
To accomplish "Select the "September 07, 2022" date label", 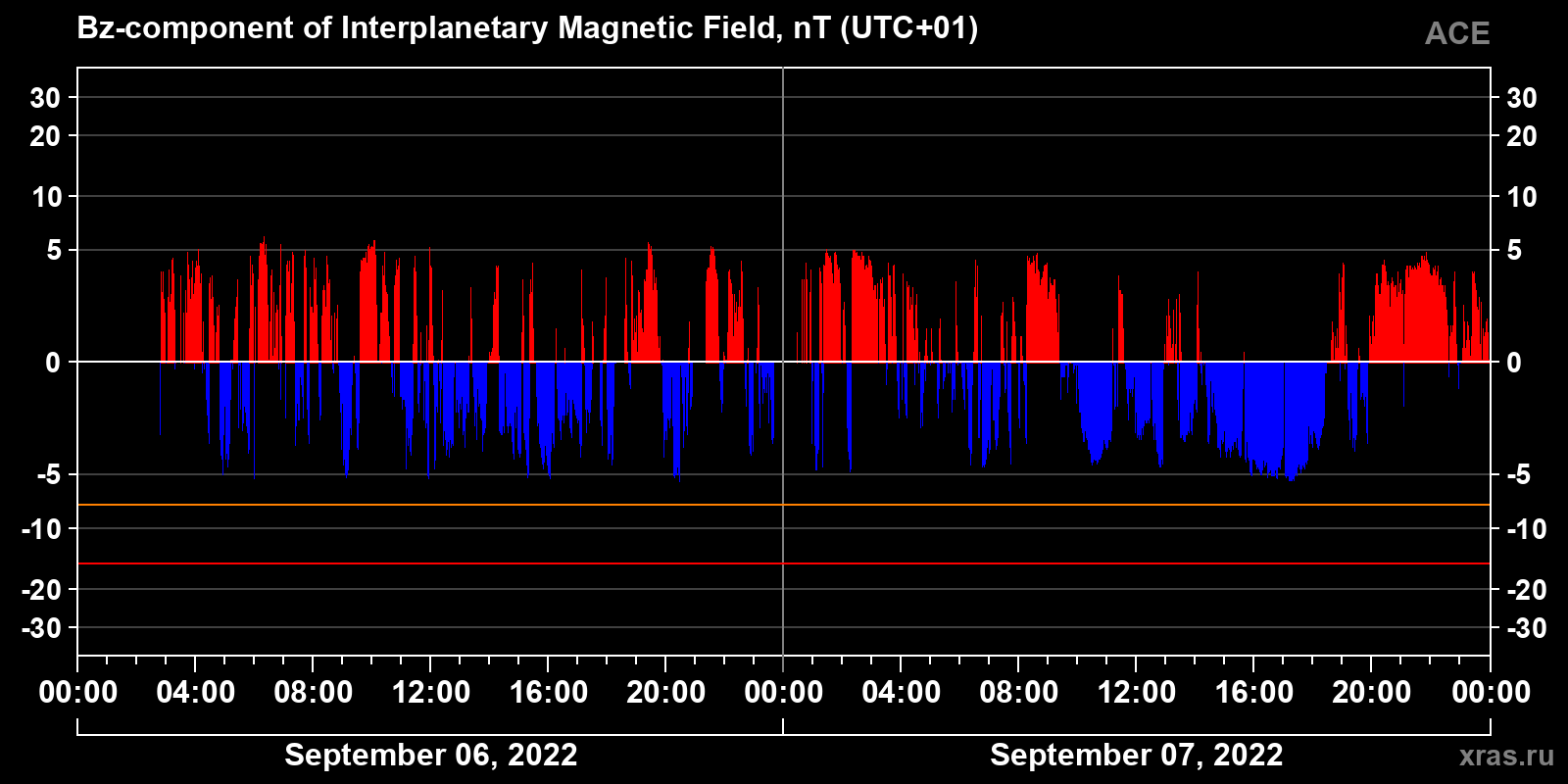I will coord(1137,756).
